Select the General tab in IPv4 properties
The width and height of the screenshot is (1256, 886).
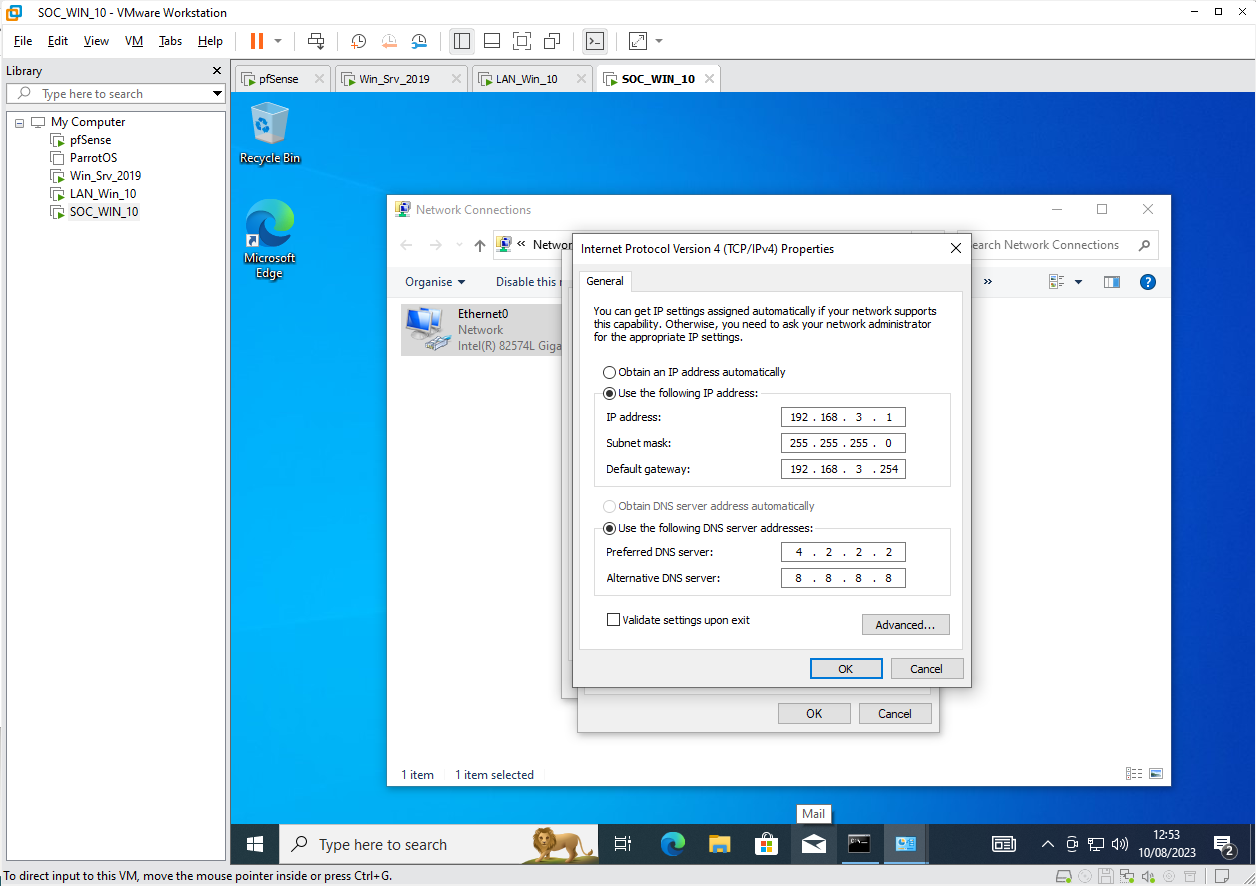point(605,282)
